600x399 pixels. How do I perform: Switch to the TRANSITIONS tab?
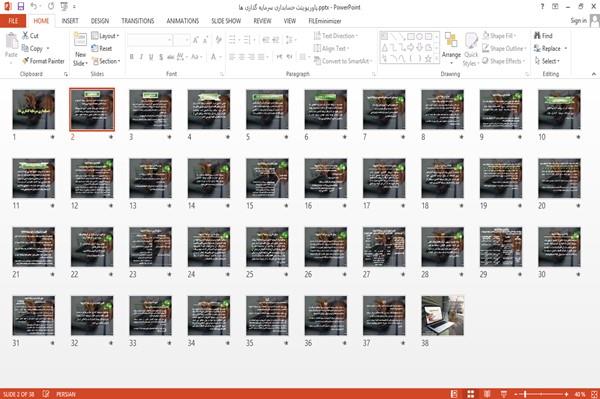point(138,21)
